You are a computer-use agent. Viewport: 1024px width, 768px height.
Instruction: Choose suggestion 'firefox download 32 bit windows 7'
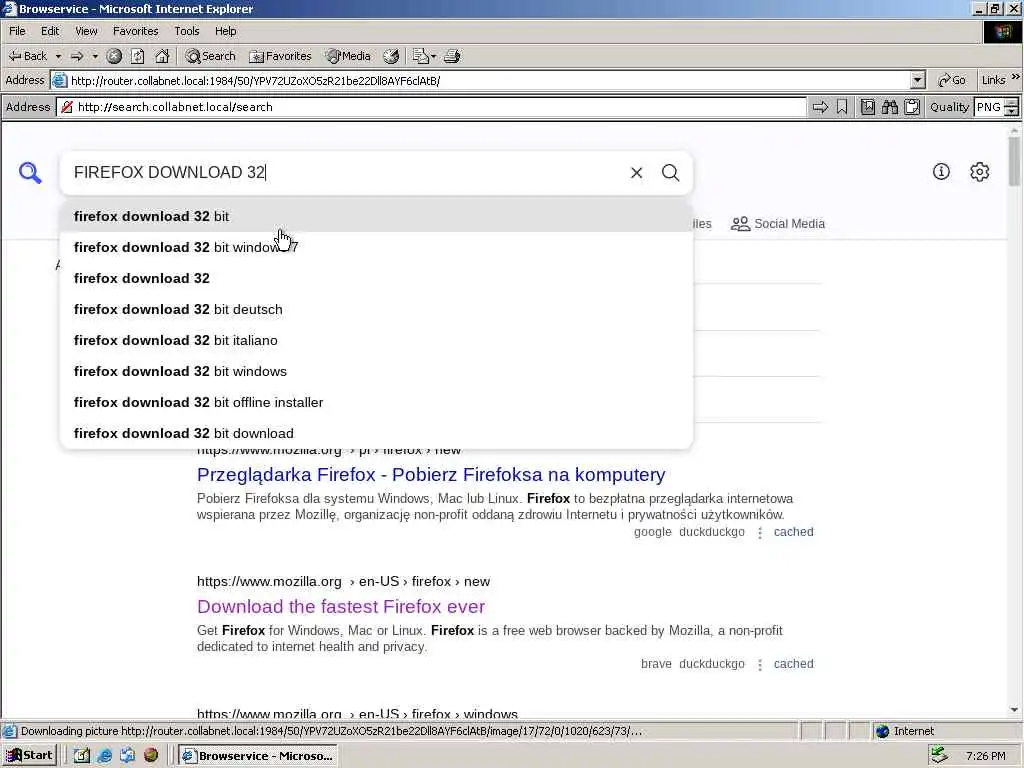pyautogui.click(x=376, y=248)
